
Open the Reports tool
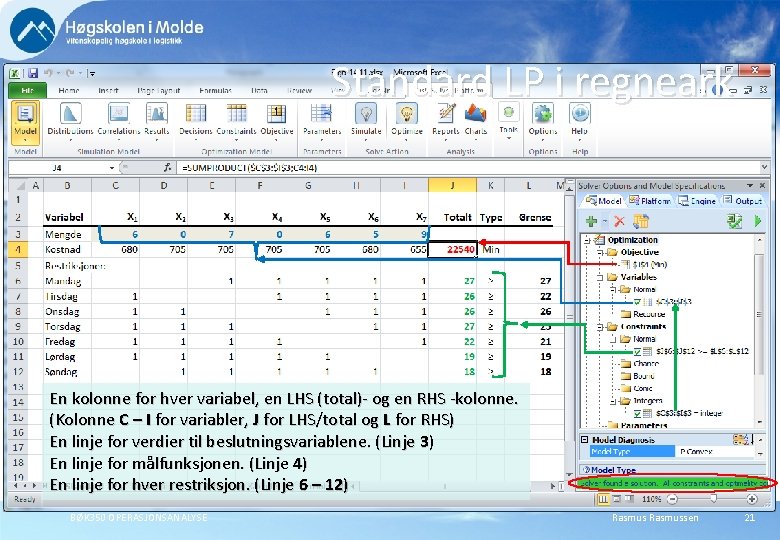(445, 120)
